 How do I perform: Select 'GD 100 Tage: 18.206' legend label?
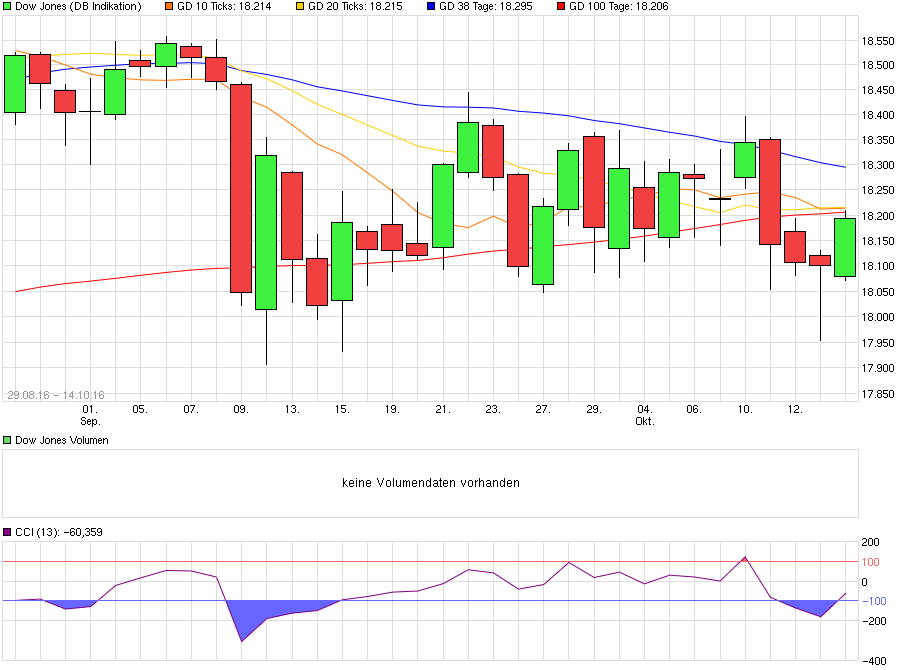click(x=619, y=6)
